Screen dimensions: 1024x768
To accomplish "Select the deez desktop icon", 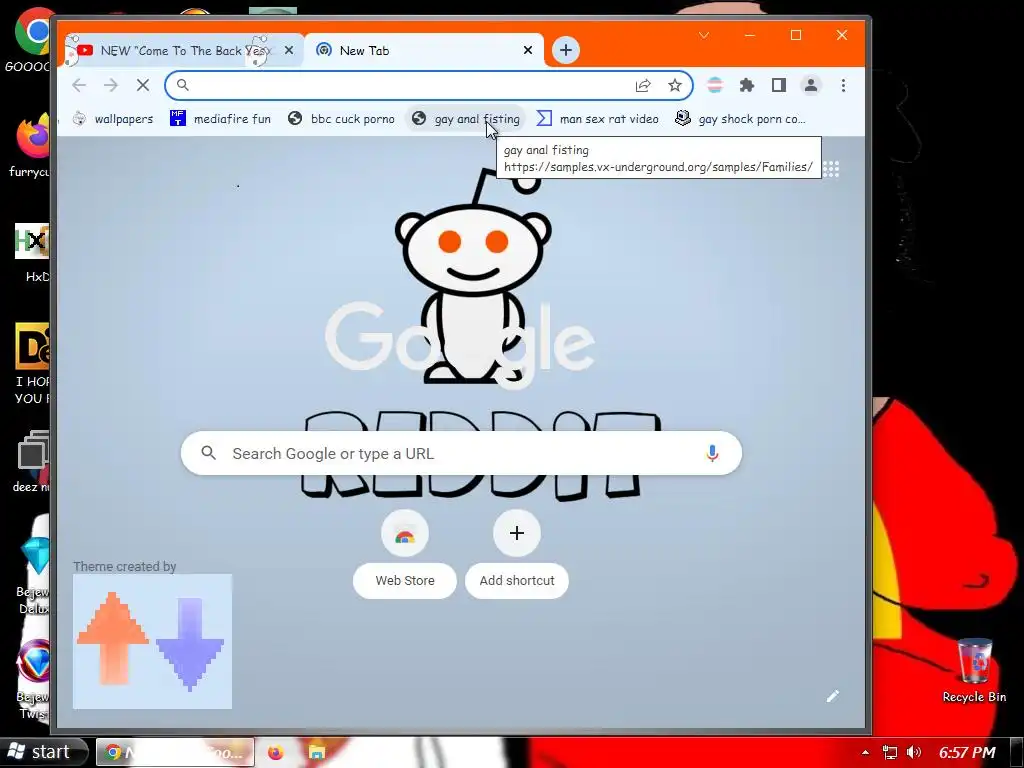I will [33, 461].
